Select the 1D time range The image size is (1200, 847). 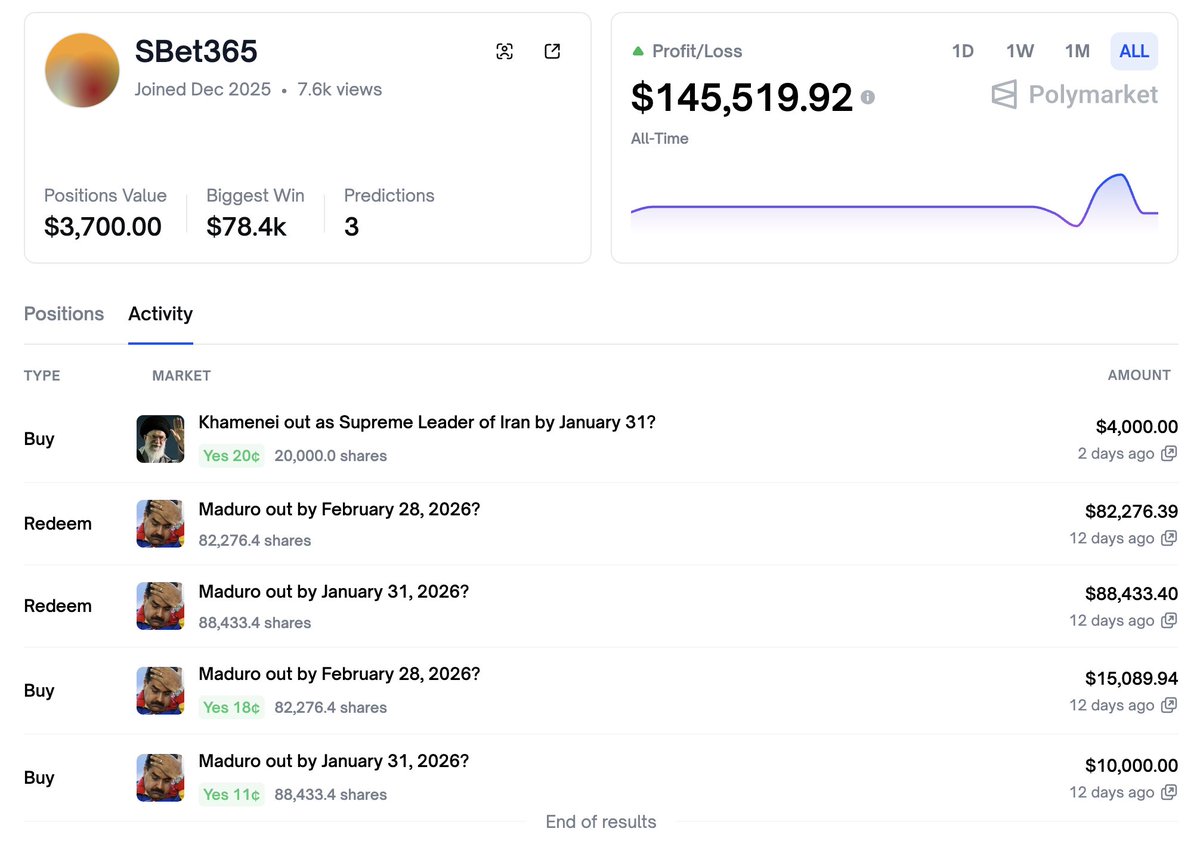point(962,51)
